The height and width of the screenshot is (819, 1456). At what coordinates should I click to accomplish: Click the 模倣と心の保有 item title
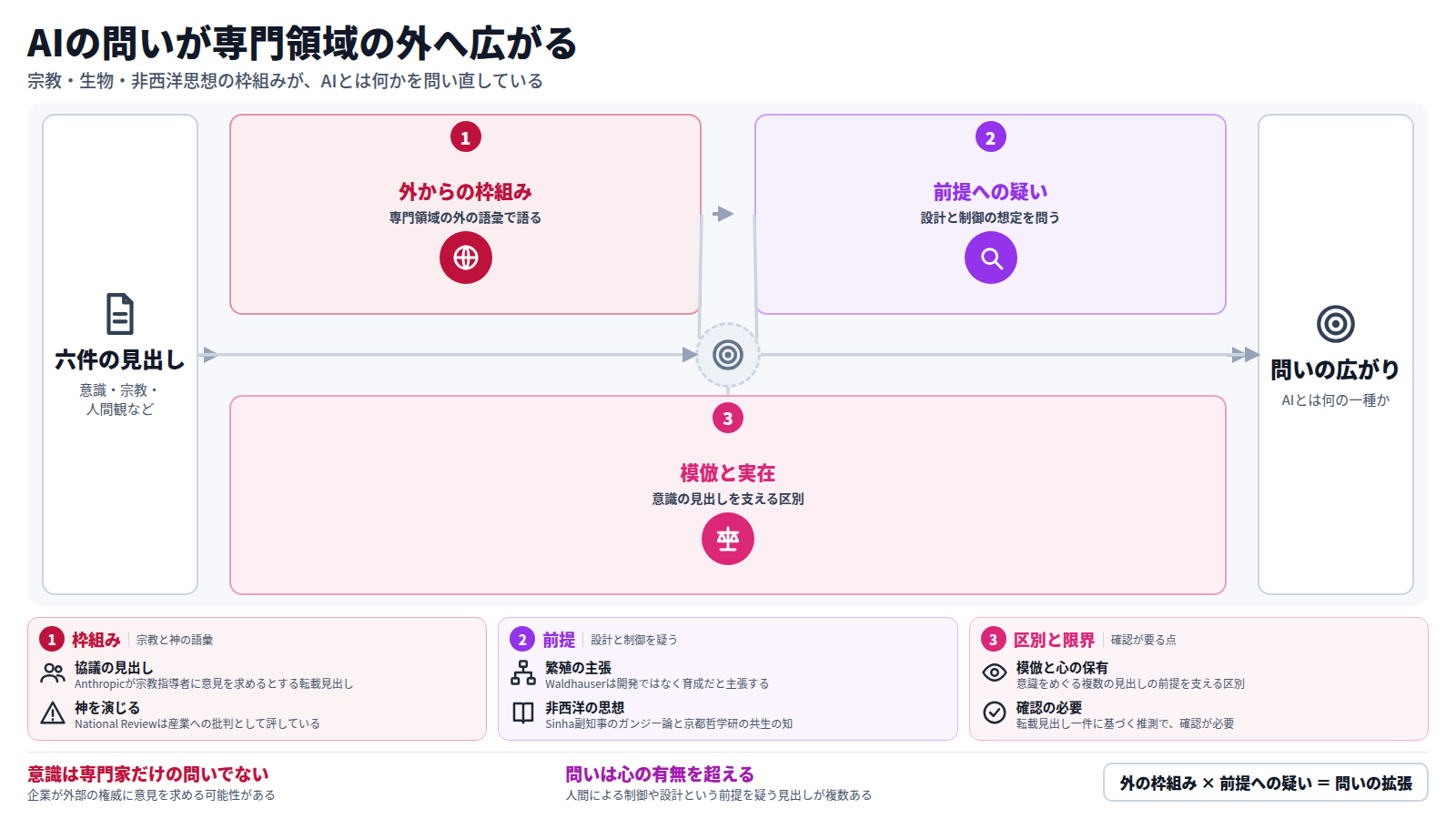(1062, 668)
